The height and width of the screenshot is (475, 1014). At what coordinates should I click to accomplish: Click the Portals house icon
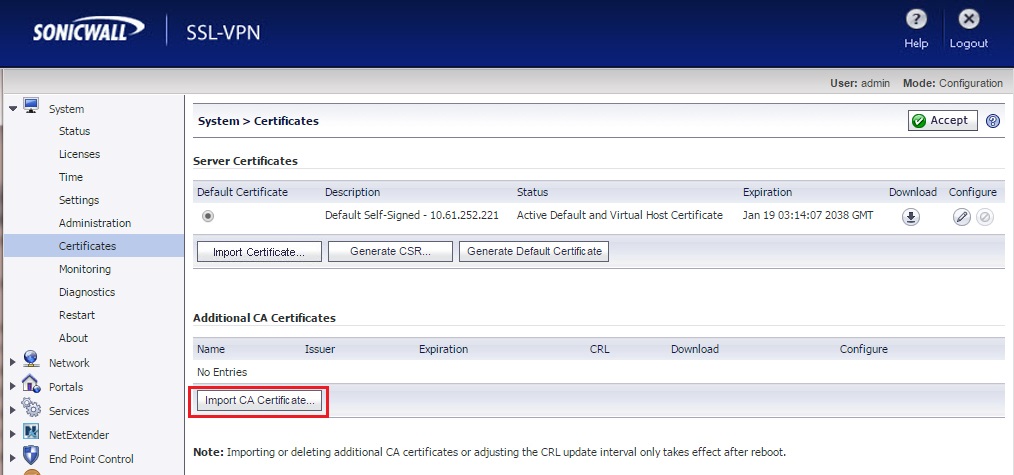pos(31,385)
